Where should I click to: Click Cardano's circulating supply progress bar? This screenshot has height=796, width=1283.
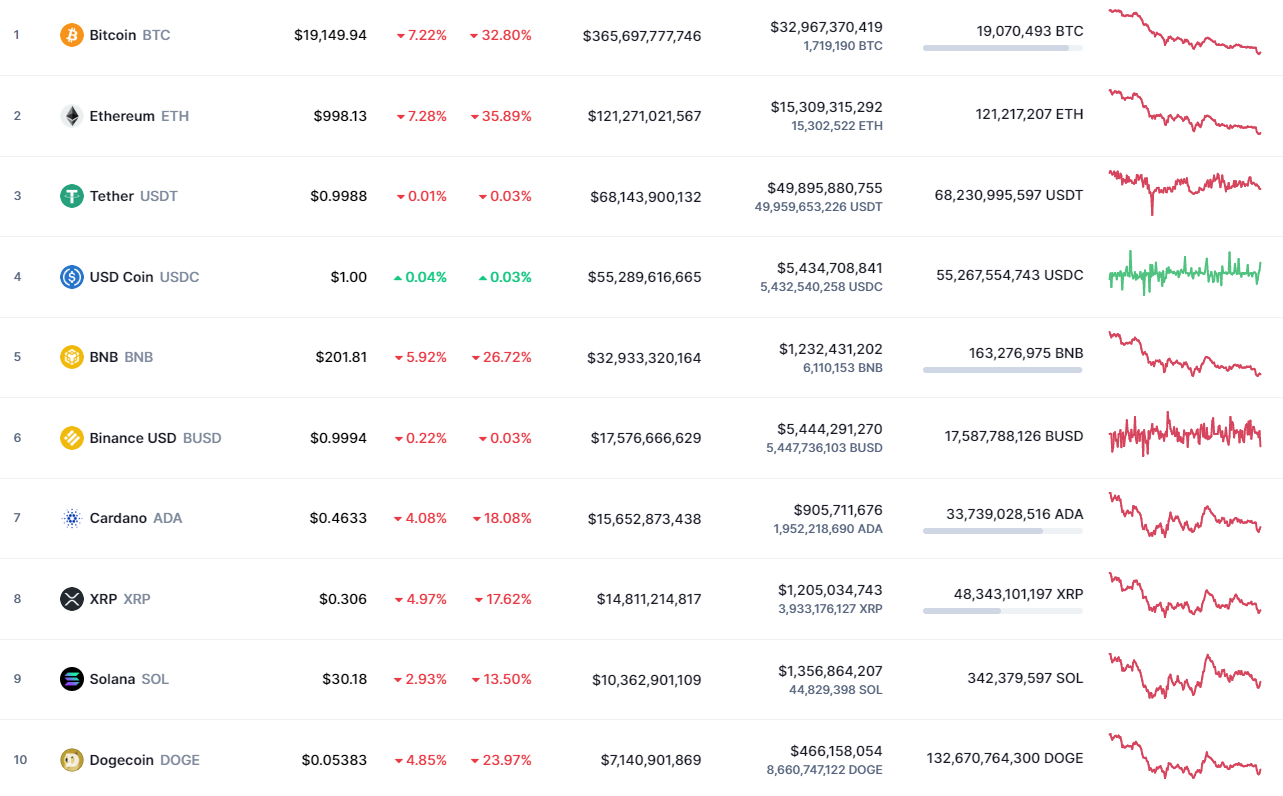(x=1002, y=531)
